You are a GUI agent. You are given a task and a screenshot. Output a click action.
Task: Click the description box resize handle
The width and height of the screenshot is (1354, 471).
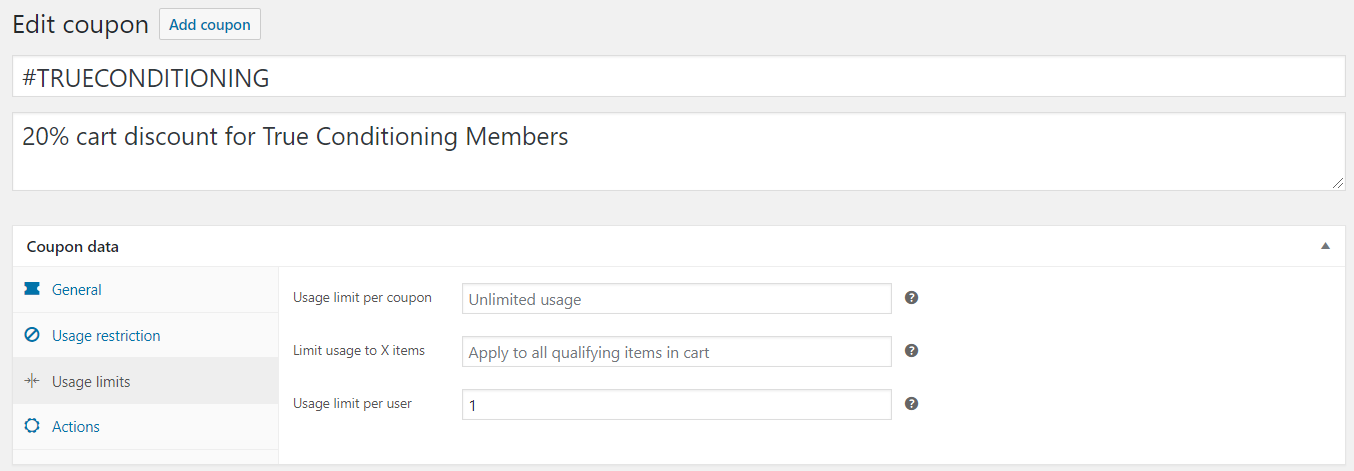point(1339,184)
